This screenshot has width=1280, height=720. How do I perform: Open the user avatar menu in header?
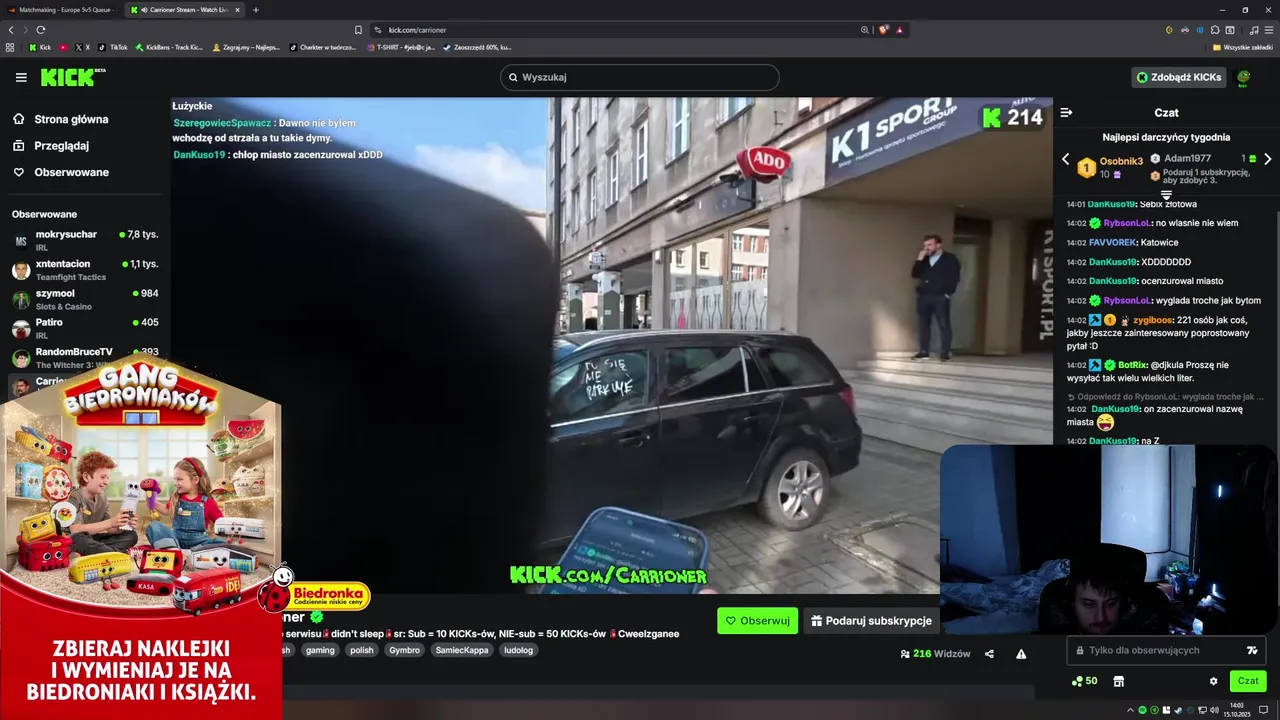pyautogui.click(x=1244, y=77)
